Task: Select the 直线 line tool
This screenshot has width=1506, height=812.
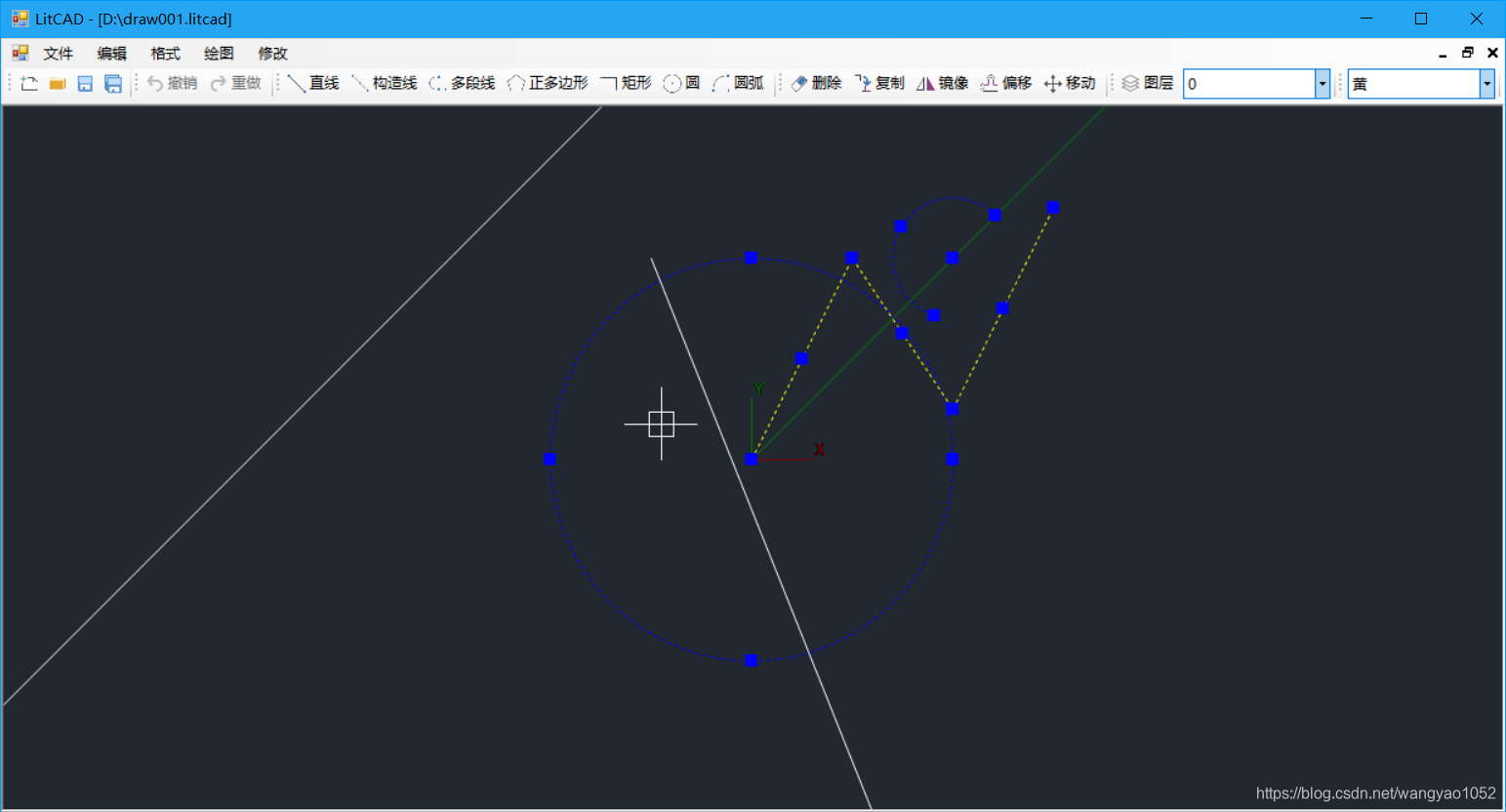Action: [313, 84]
